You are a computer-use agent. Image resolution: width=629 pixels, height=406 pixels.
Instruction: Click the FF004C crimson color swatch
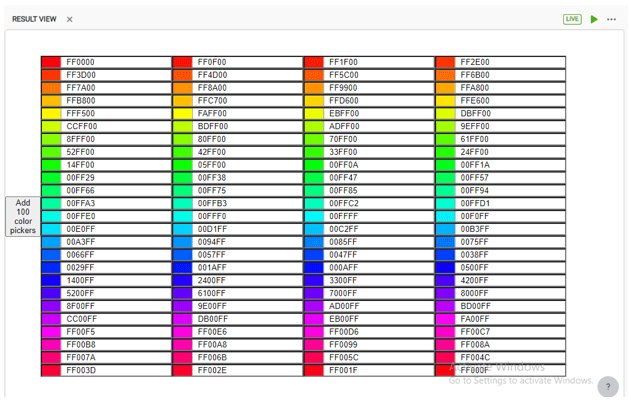click(x=445, y=357)
